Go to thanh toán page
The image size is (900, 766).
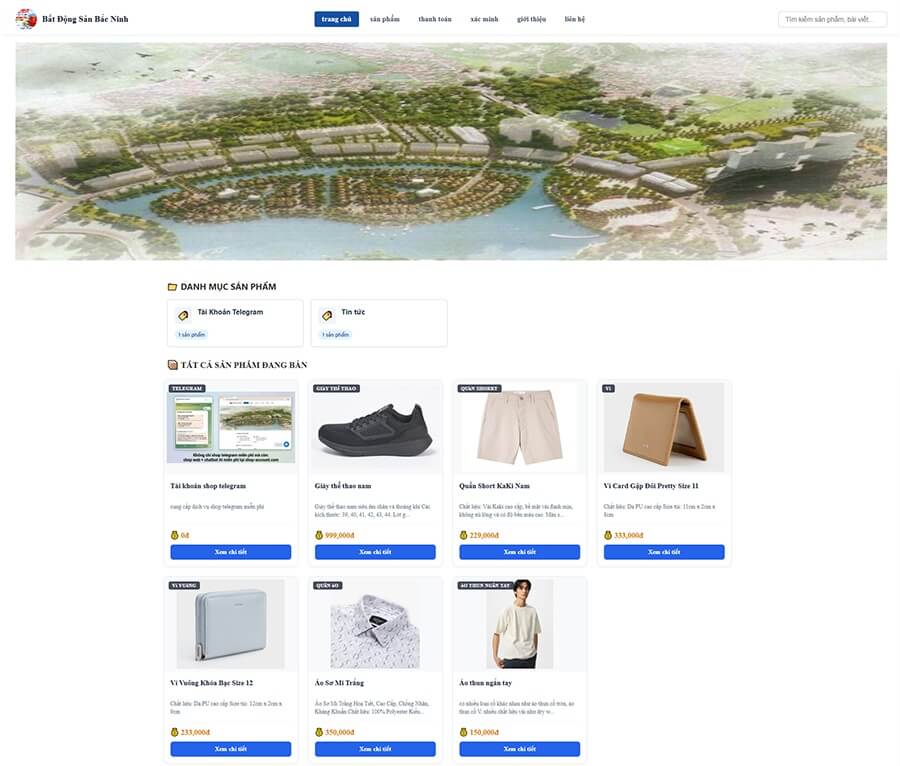click(435, 19)
